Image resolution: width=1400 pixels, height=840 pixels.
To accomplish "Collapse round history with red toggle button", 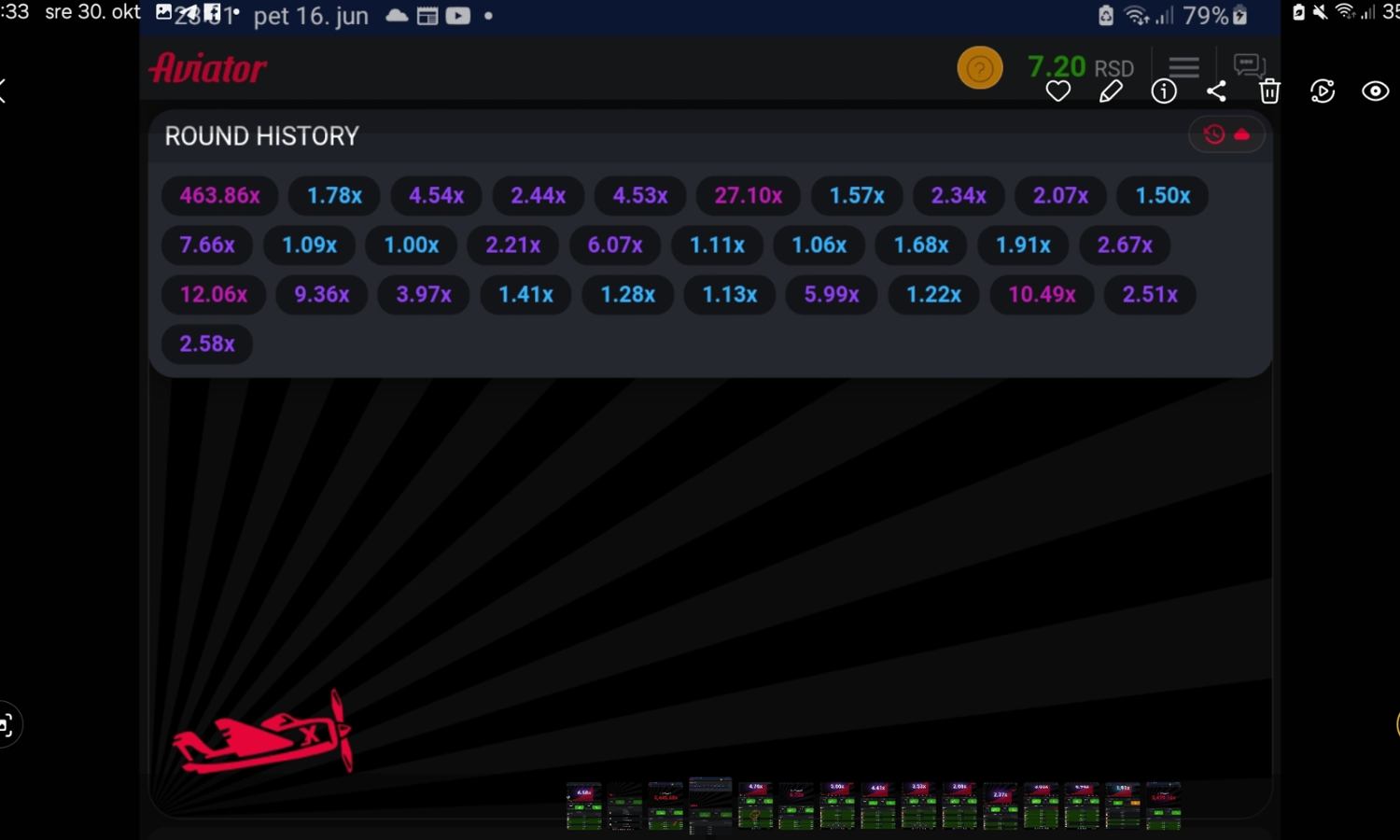I will tap(1226, 135).
